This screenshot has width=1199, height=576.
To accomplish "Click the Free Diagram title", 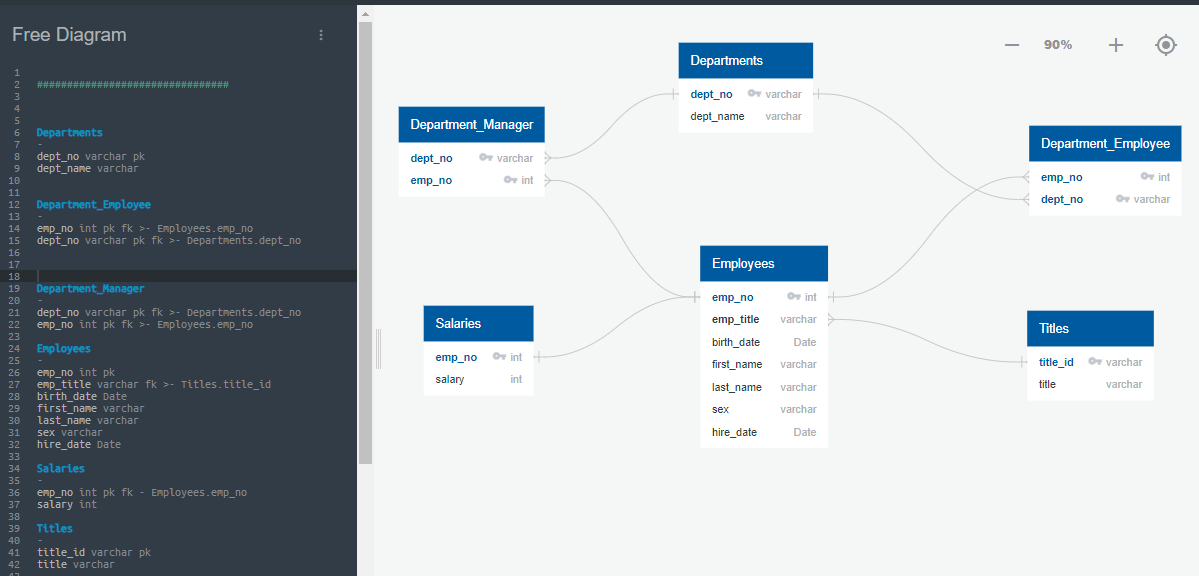I will click(68, 34).
